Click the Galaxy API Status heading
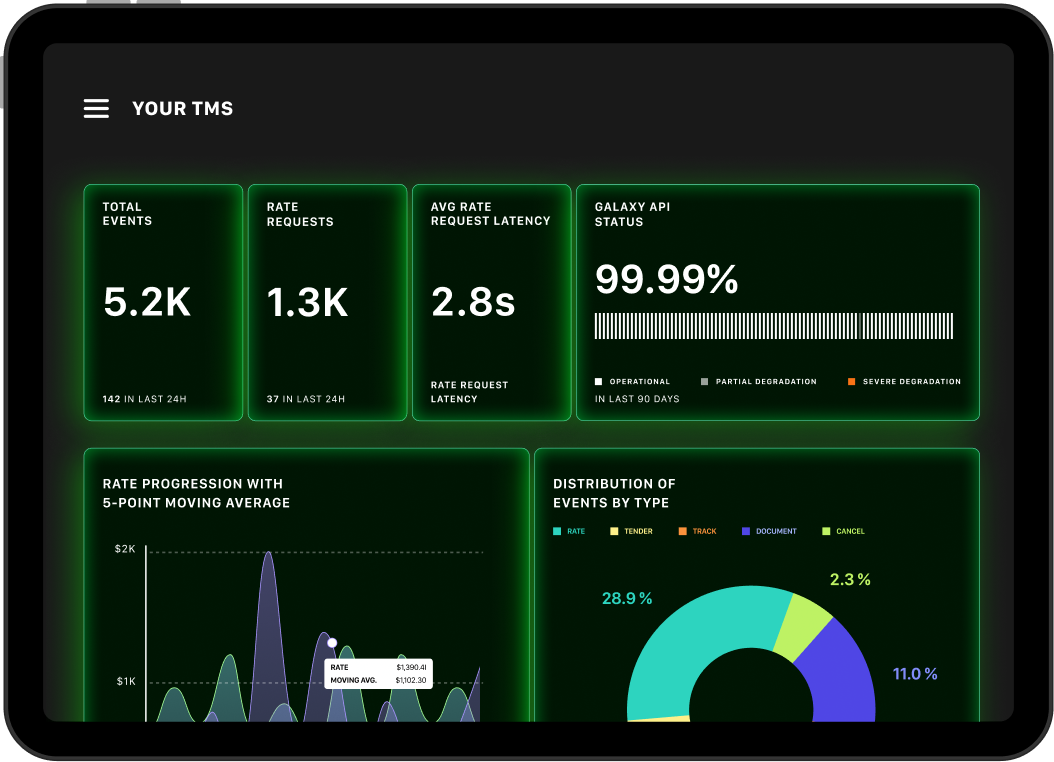Image resolution: width=1054 pixels, height=762 pixels. tap(632, 214)
